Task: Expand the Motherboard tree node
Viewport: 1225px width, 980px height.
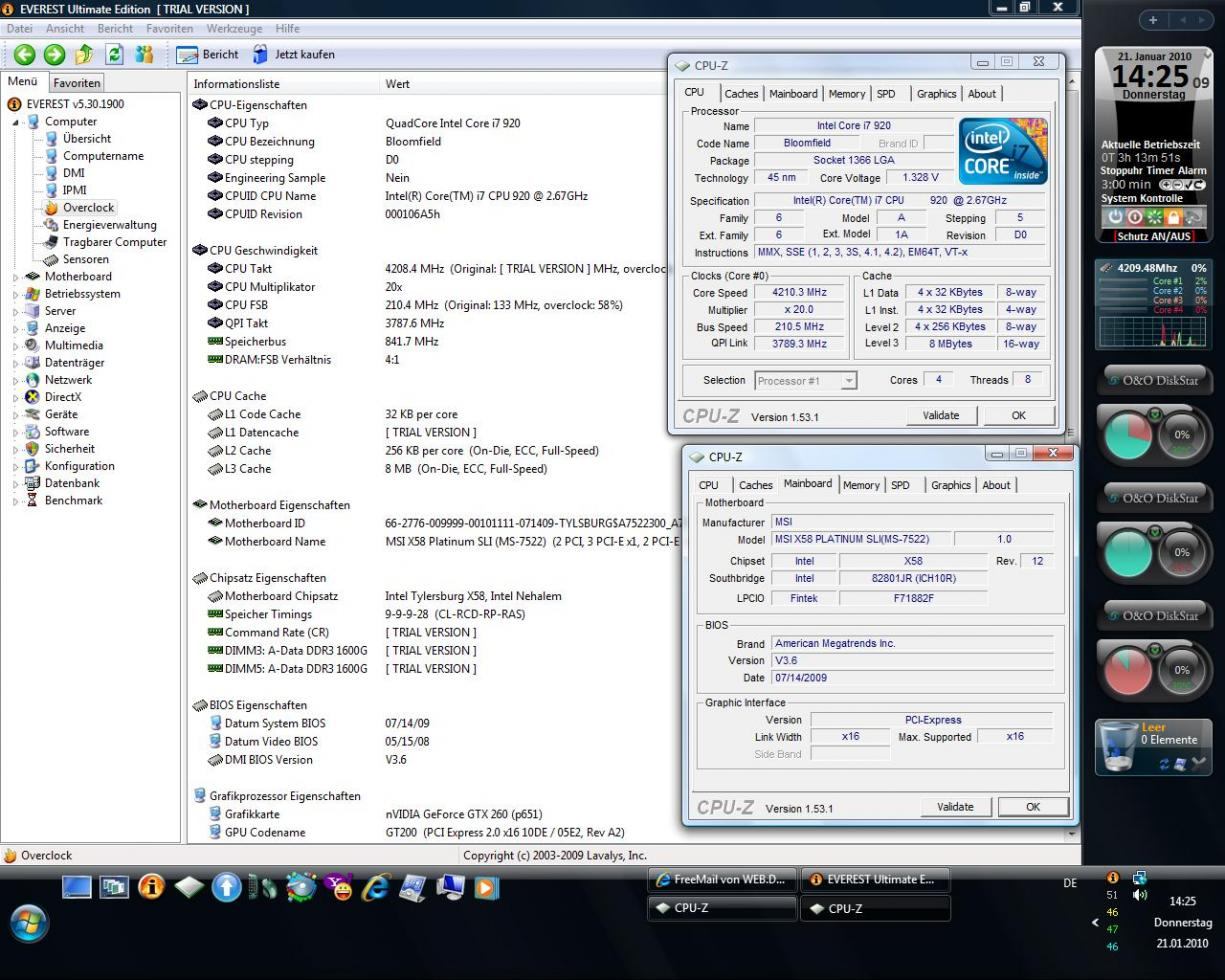Action: tap(16, 277)
